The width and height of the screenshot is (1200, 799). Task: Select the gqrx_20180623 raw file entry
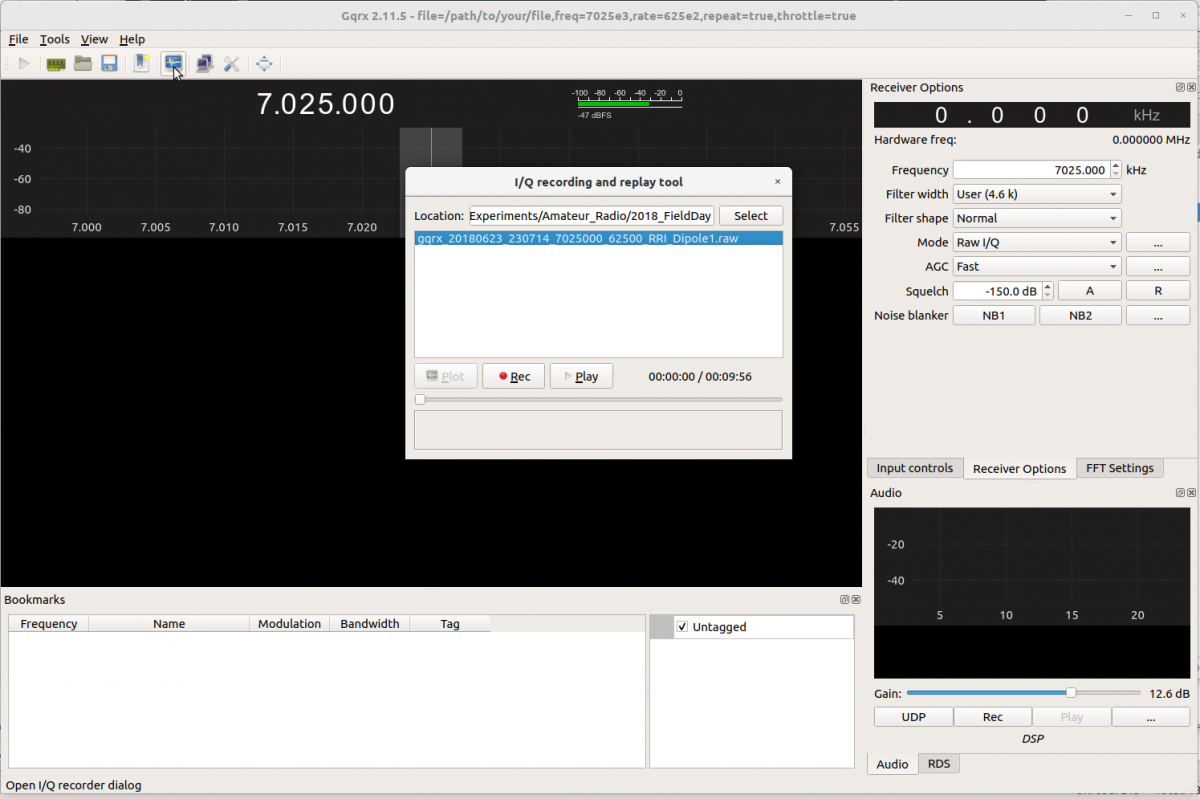click(577, 239)
